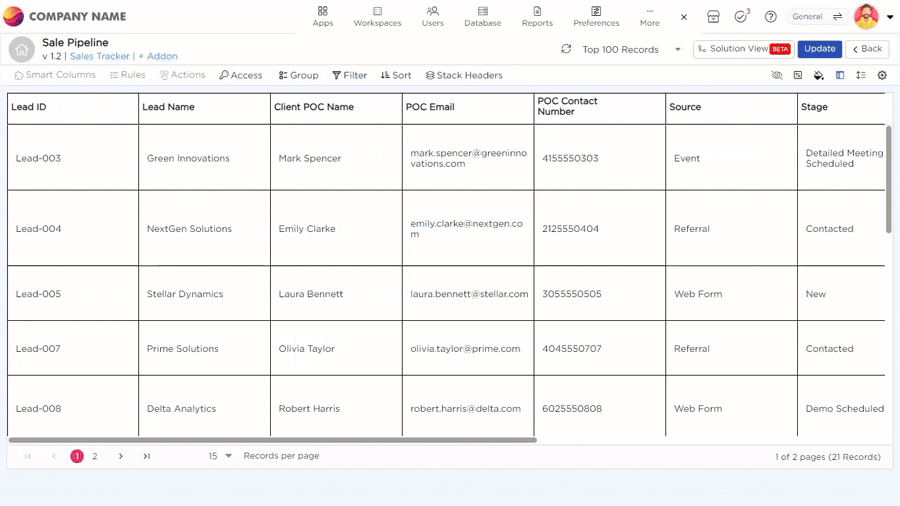Click the refresh records icon
This screenshot has width=900, height=506.
click(566, 49)
